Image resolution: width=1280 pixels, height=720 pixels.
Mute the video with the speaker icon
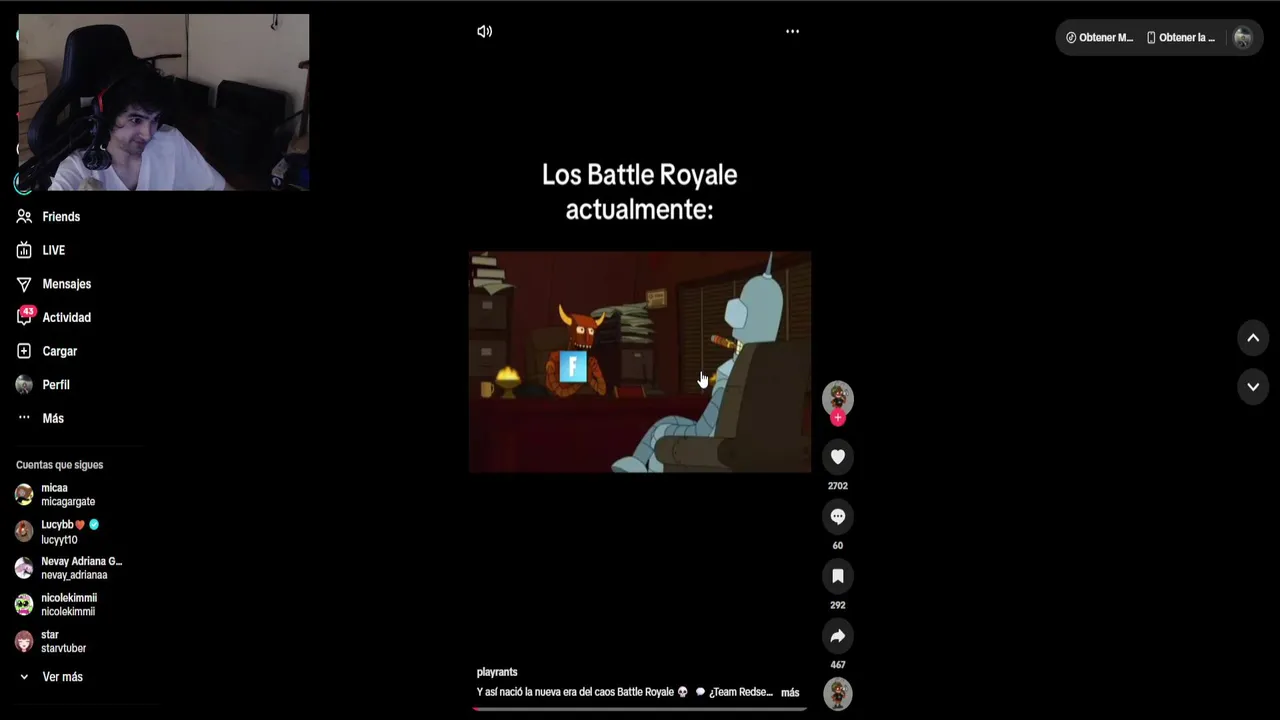pos(485,31)
